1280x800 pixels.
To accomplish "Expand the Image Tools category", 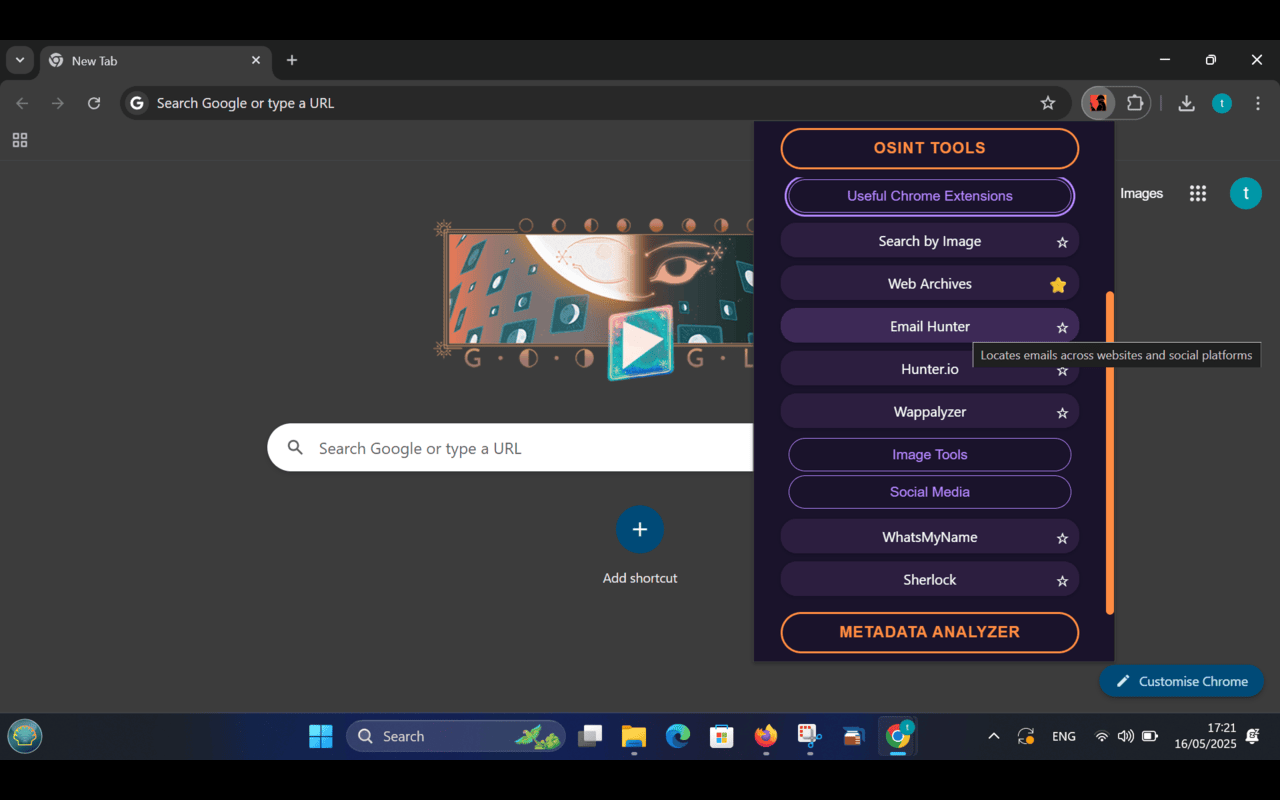I will point(929,454).
